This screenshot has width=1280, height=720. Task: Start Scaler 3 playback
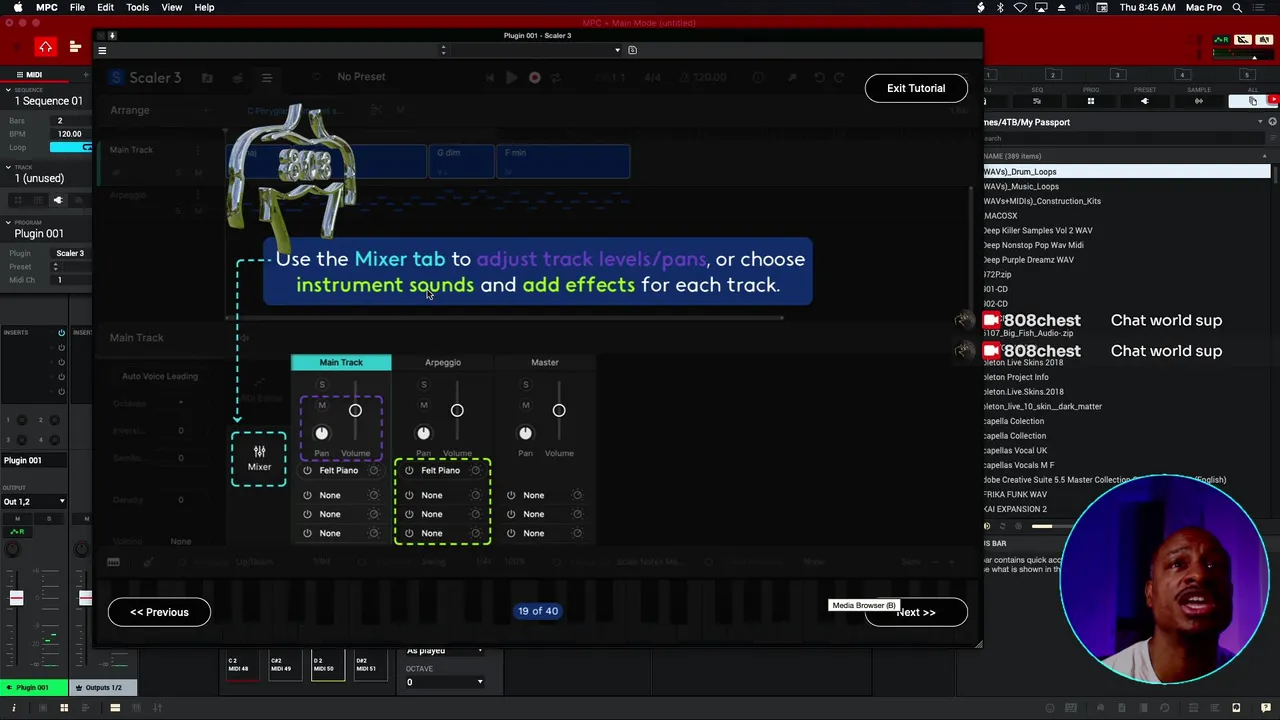[x=511, y=78]
